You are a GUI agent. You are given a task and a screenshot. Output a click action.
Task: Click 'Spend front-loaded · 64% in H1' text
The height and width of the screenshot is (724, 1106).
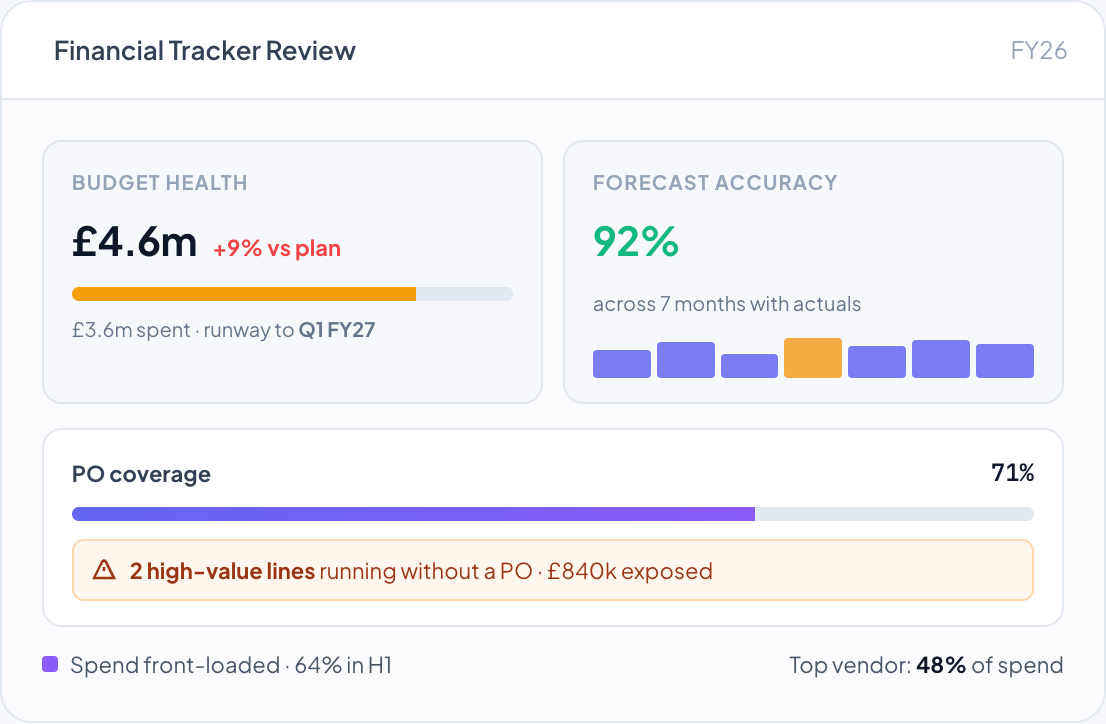(x=231, y=665)
